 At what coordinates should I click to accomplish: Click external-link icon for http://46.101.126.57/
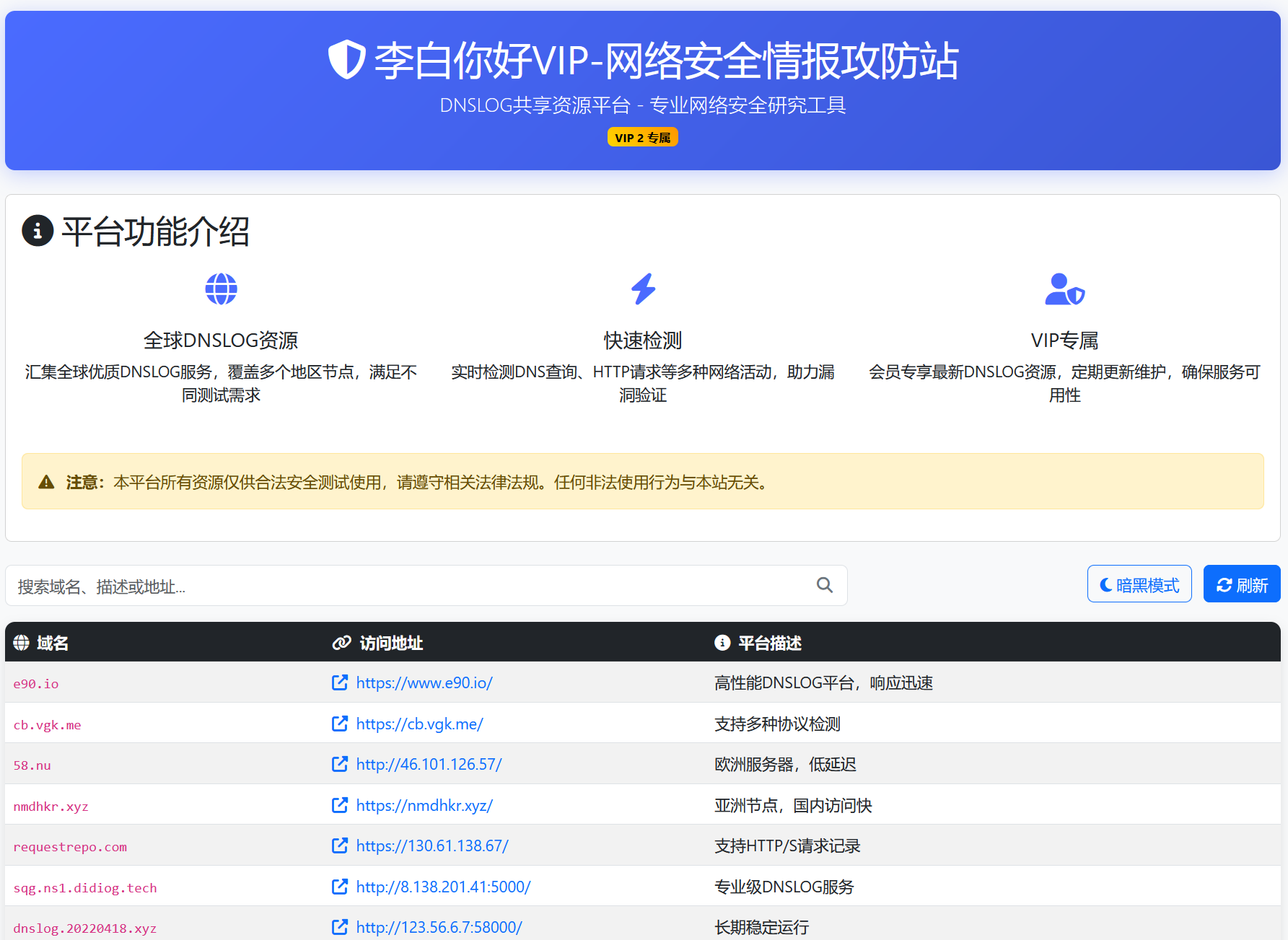point(340,764)
